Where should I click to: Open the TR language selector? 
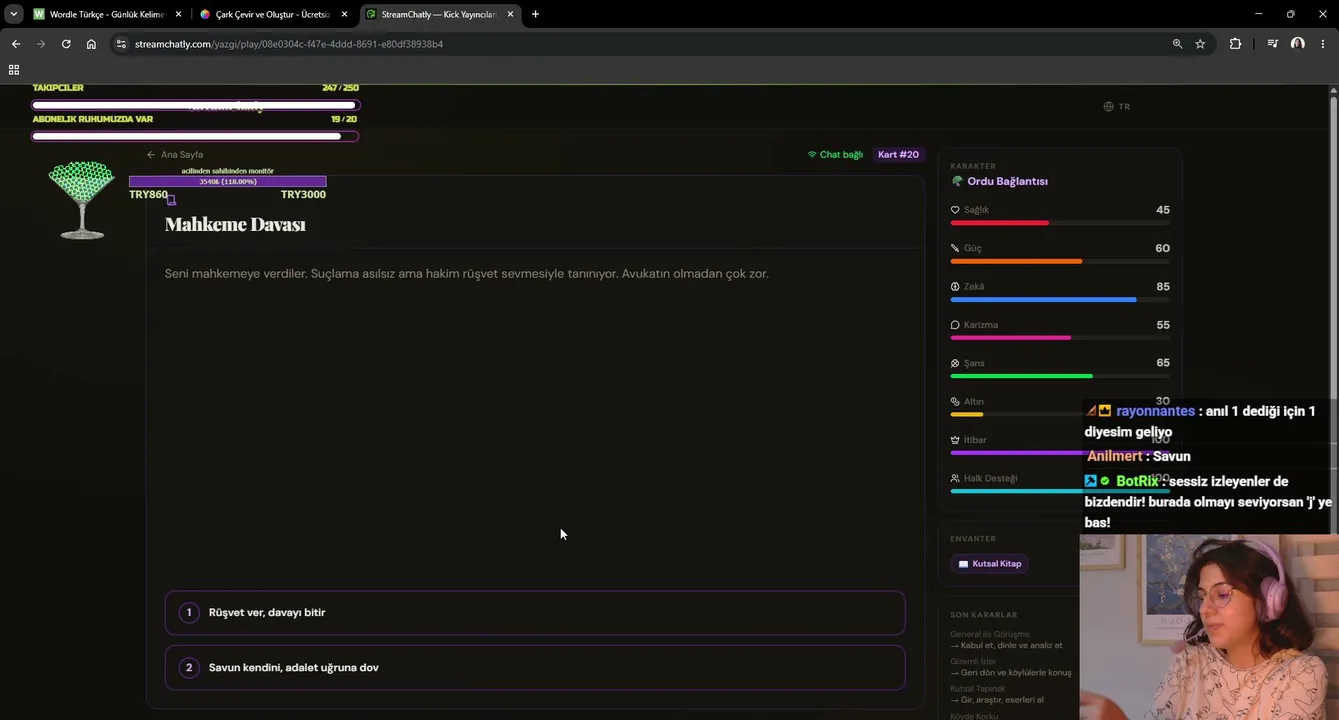1117,107
